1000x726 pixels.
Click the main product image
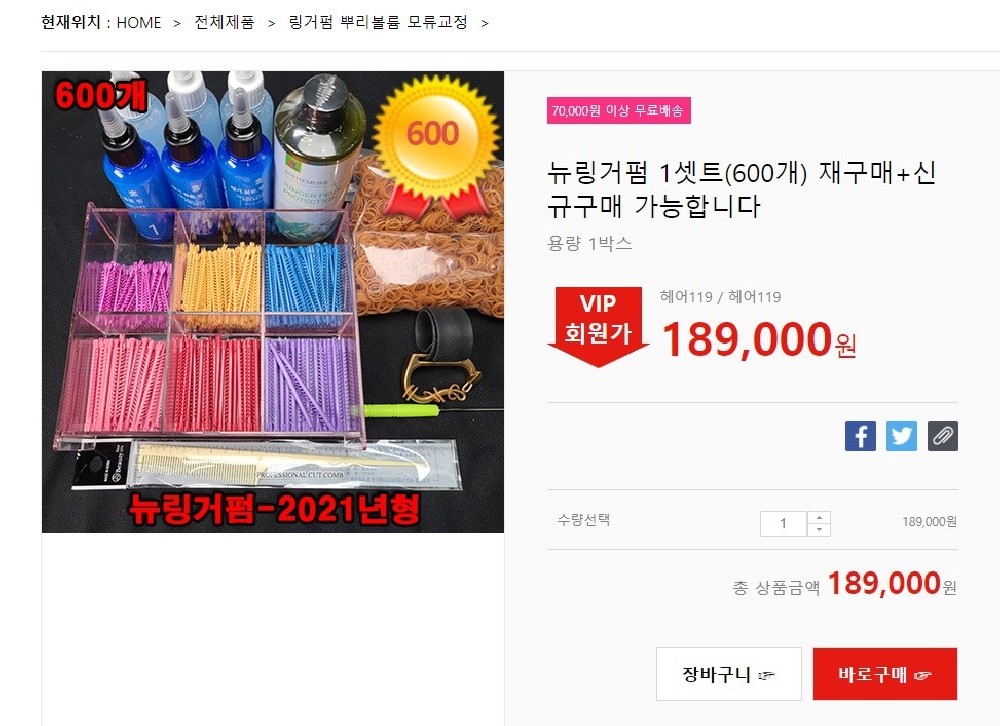click(x=273, y=302)
